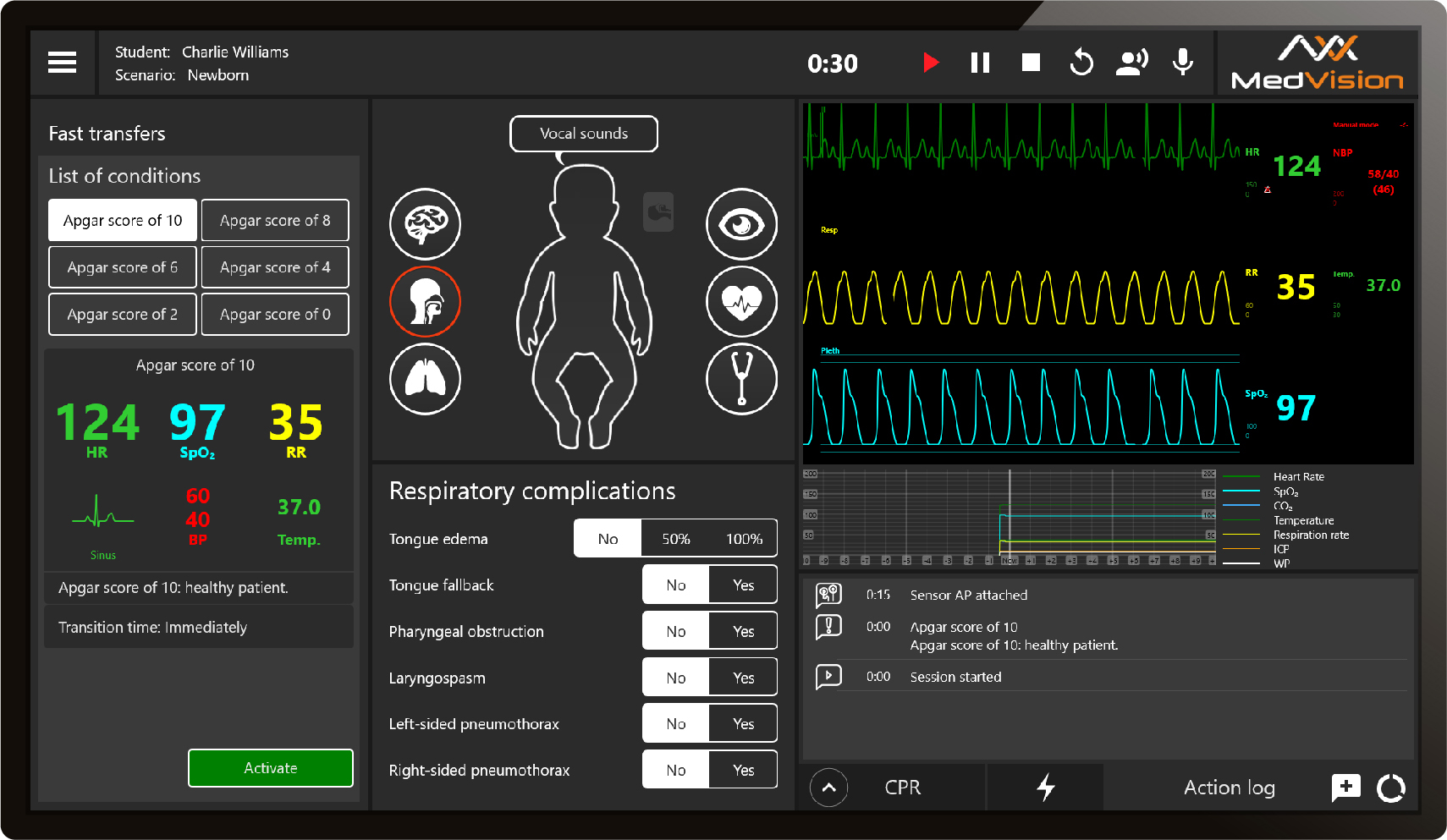
Task: Open the heart cardiac icon
Action: (741, 301)
